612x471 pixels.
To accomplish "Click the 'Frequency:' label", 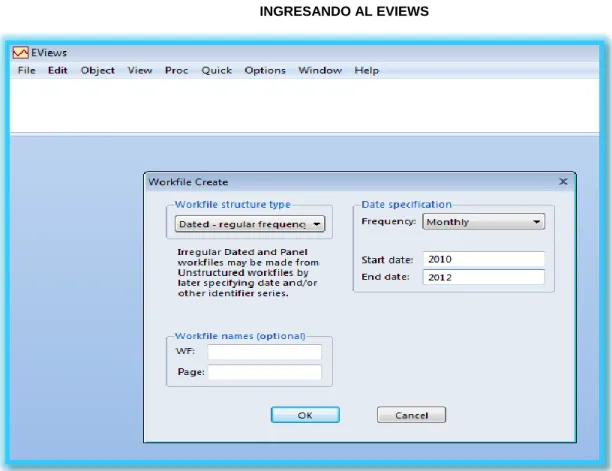I will coord(389,221).
